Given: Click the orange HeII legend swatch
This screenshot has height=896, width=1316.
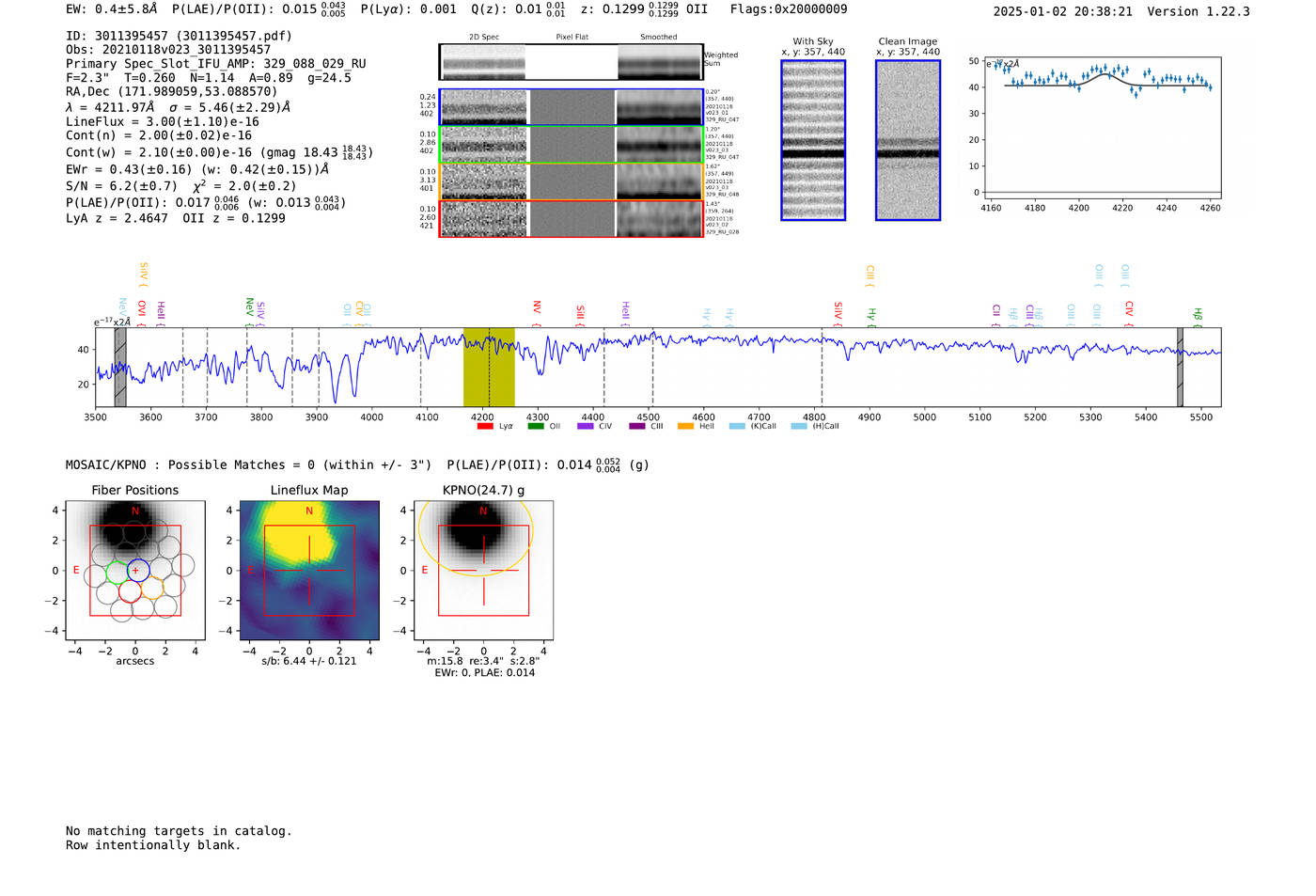Looking at the screenshot, I should pyautogui.click(x=685, y=426).
